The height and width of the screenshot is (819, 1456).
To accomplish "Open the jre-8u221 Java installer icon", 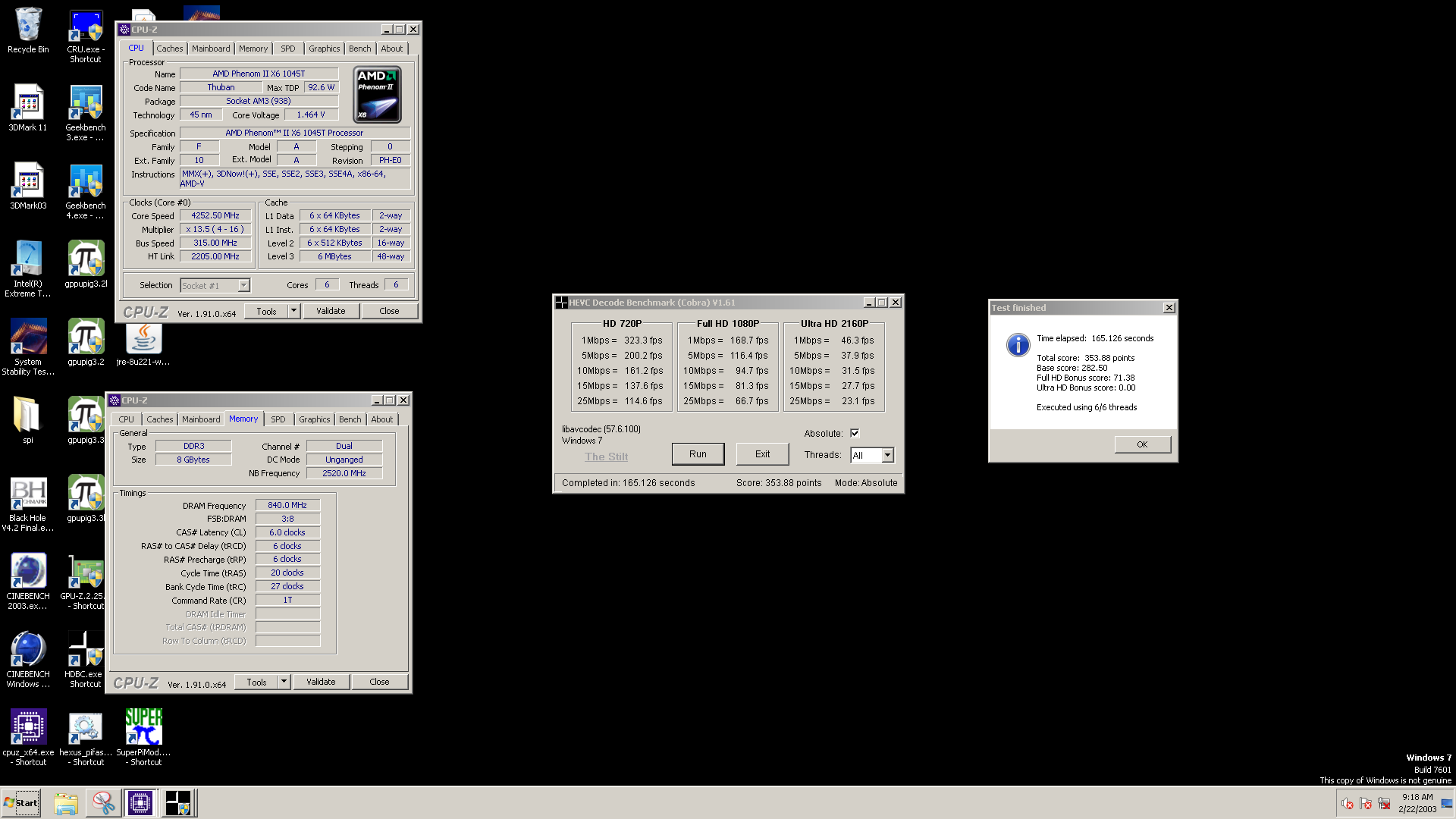I will point(143,345).
